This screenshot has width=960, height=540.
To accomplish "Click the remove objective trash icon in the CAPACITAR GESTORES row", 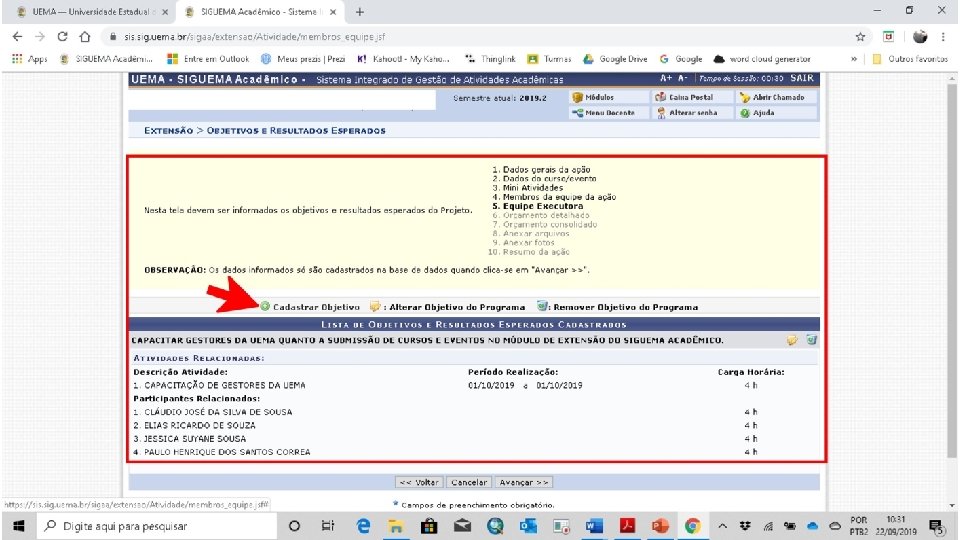I will pyautogui.click(x=811, y=340).
